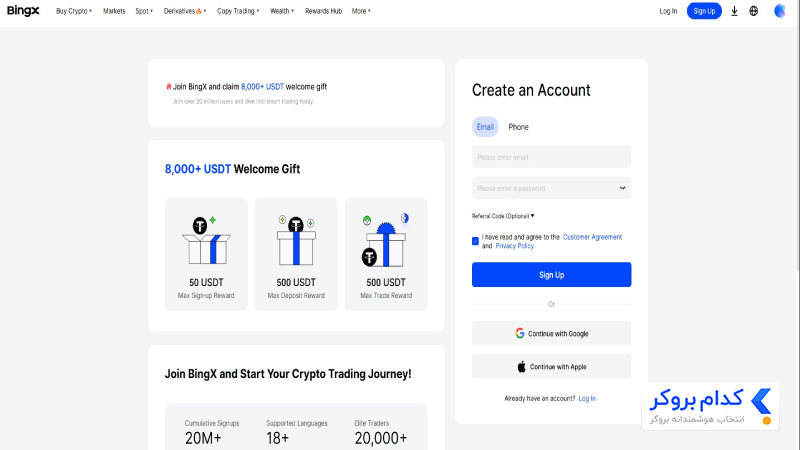Open the Wealth dropdown
The image size is (800, 450).
pyautogui.click(x=282, y=11)
